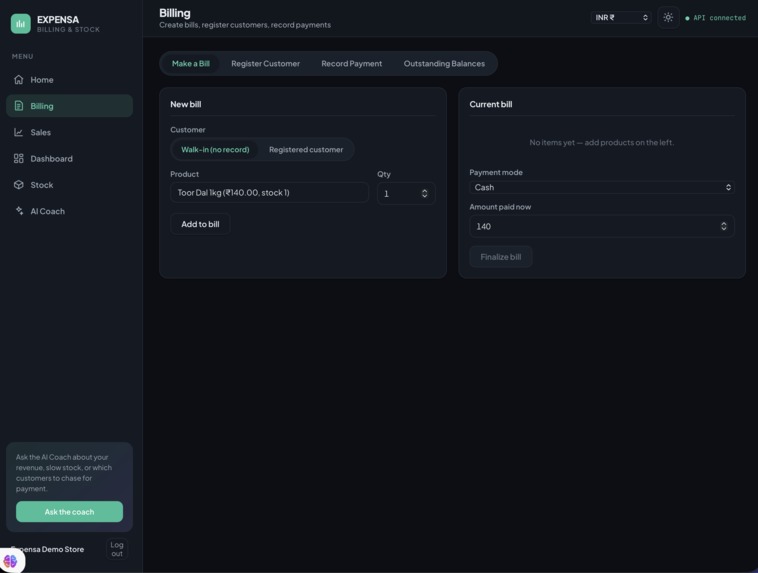This screenshot has width=758, height=573.
Task: Switch to Register Customer tab
Action: click(x=265, y=63)
